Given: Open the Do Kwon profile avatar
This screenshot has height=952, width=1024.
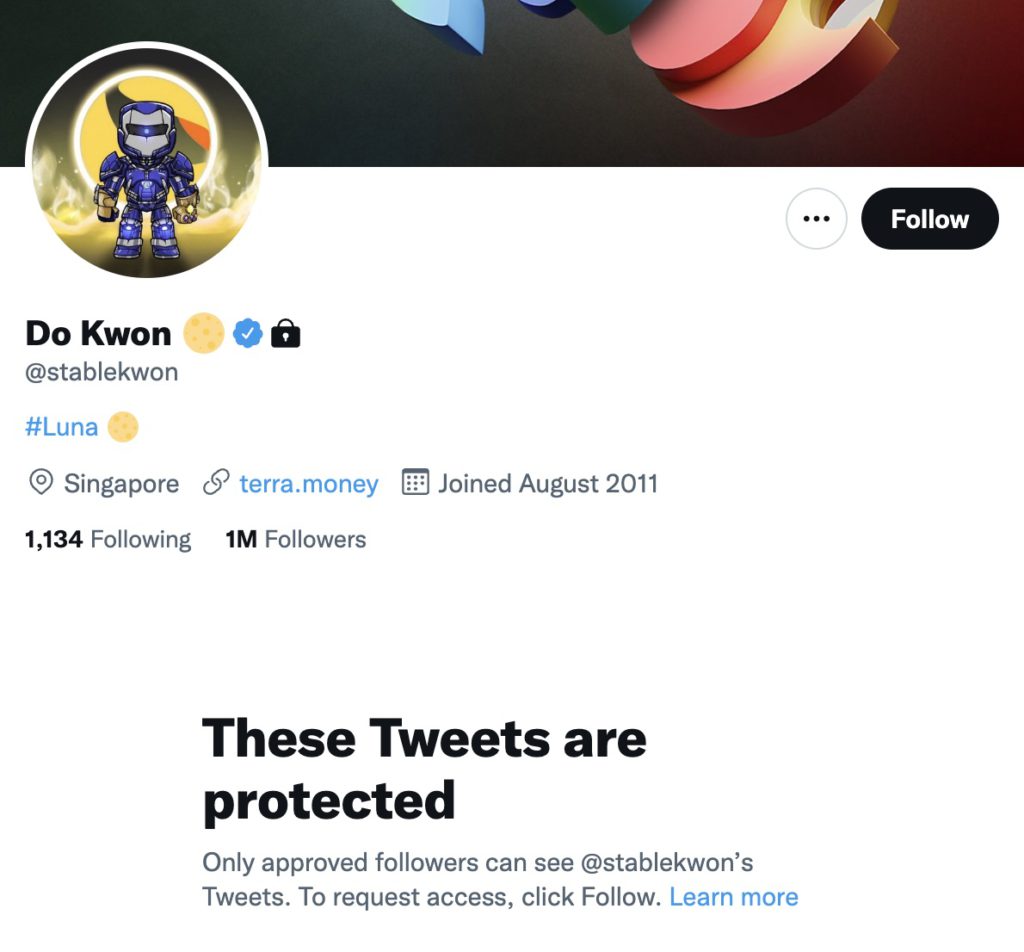Looking at the screenshot, I should pos(147,163).
